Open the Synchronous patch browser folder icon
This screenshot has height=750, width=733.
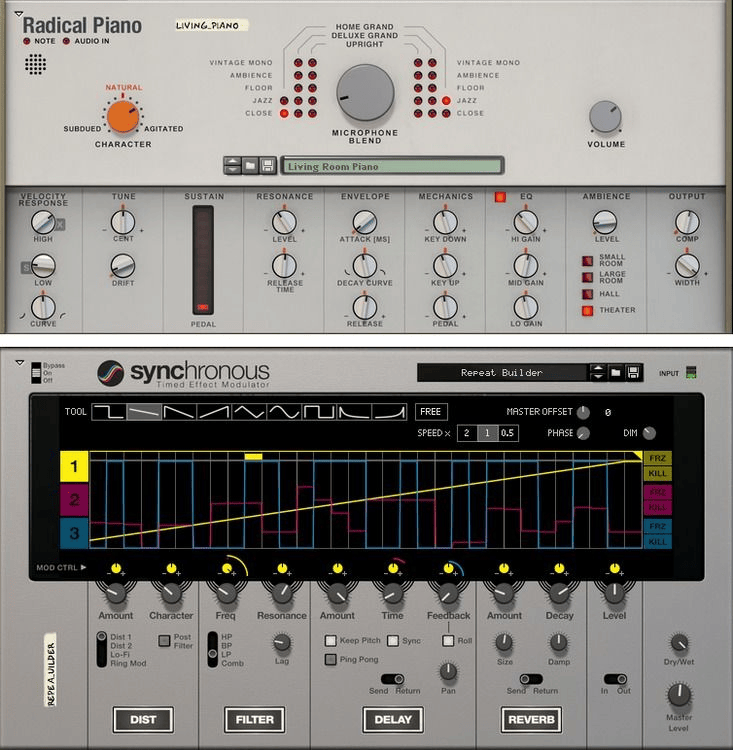[616, 372]
